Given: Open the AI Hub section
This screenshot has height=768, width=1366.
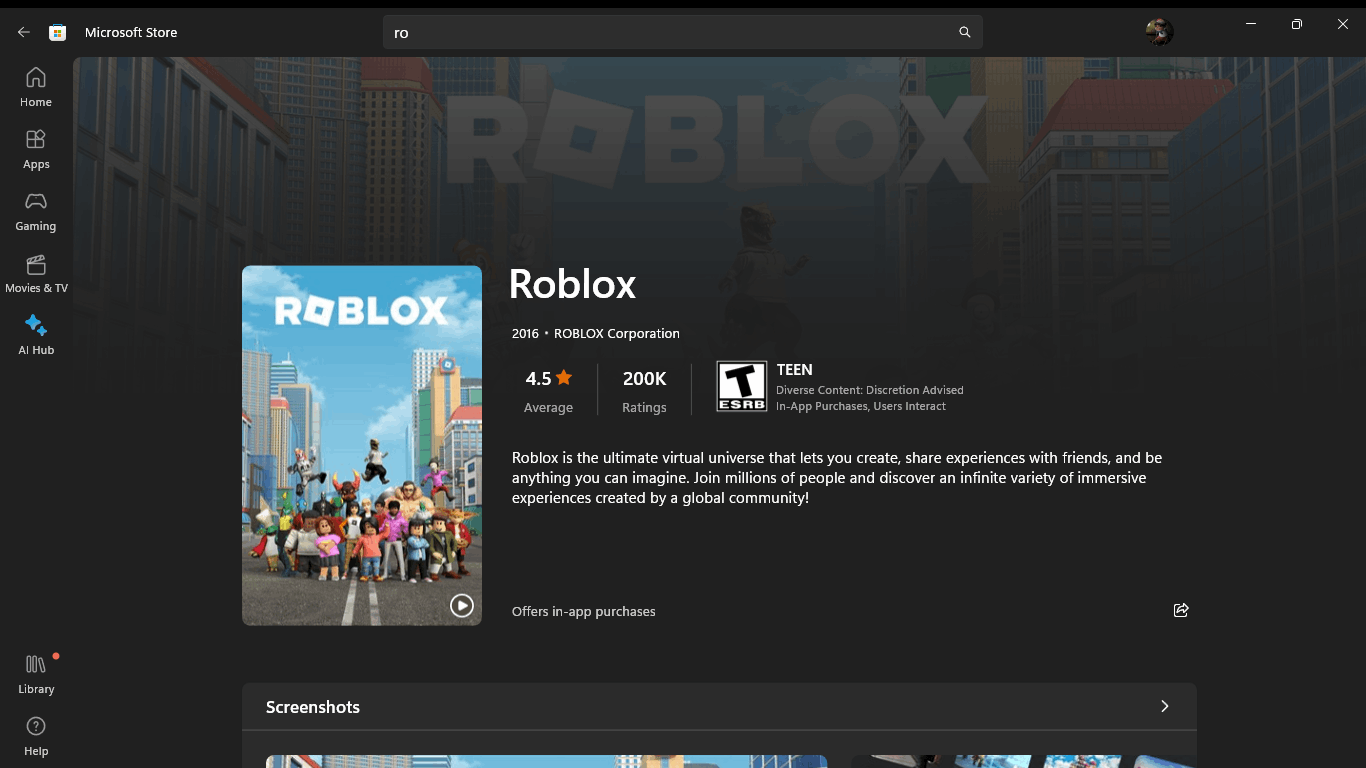Looking at the screenshot, I should point(36,335).
